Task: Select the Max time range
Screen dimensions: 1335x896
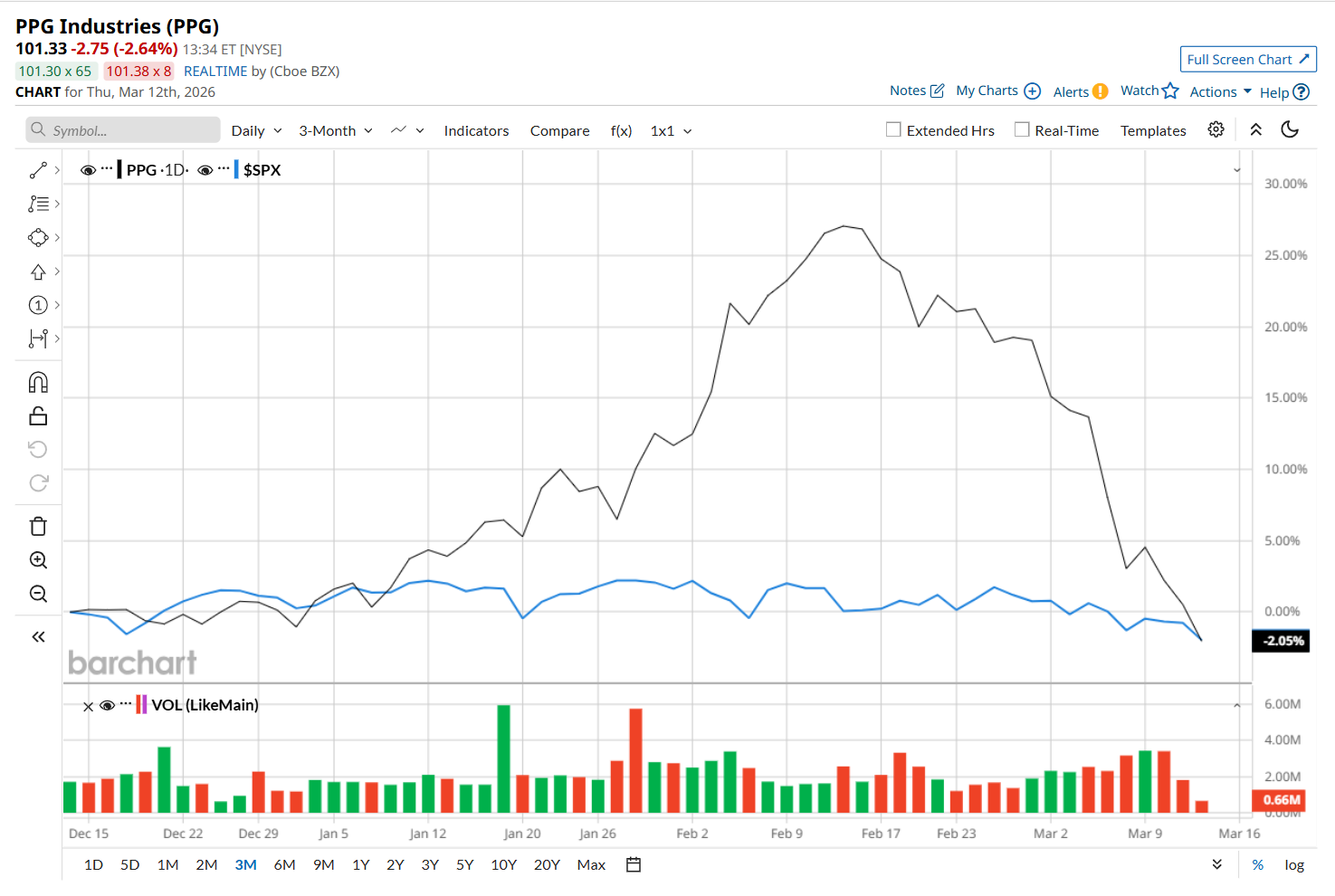Action: [591, 864]
